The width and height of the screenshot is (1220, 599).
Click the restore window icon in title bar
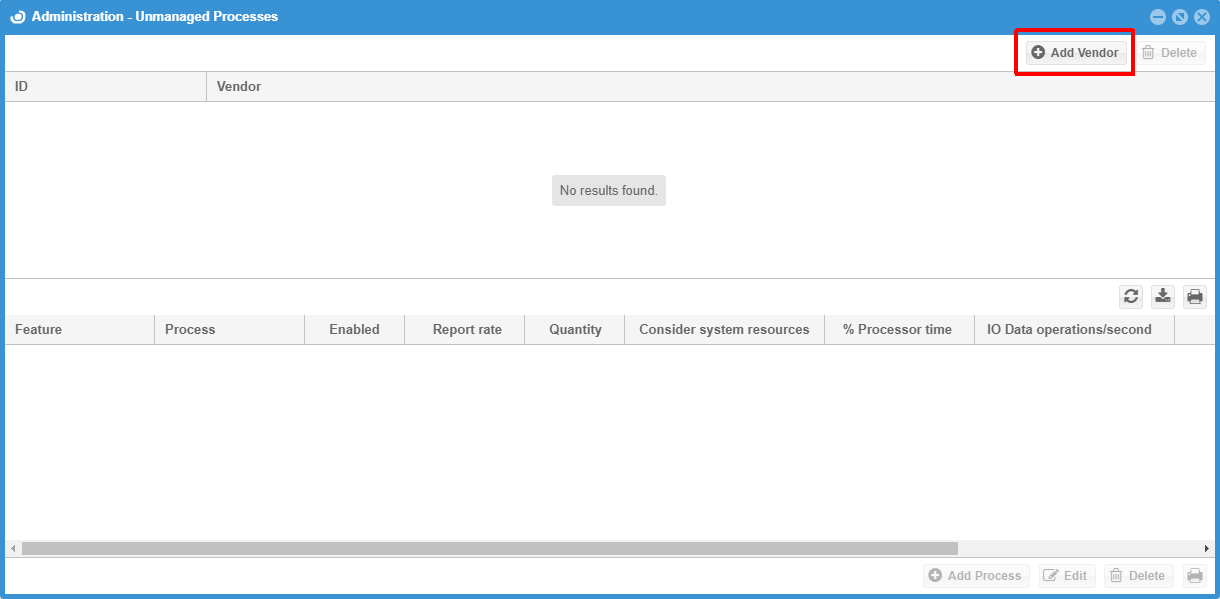(1180, 17)
